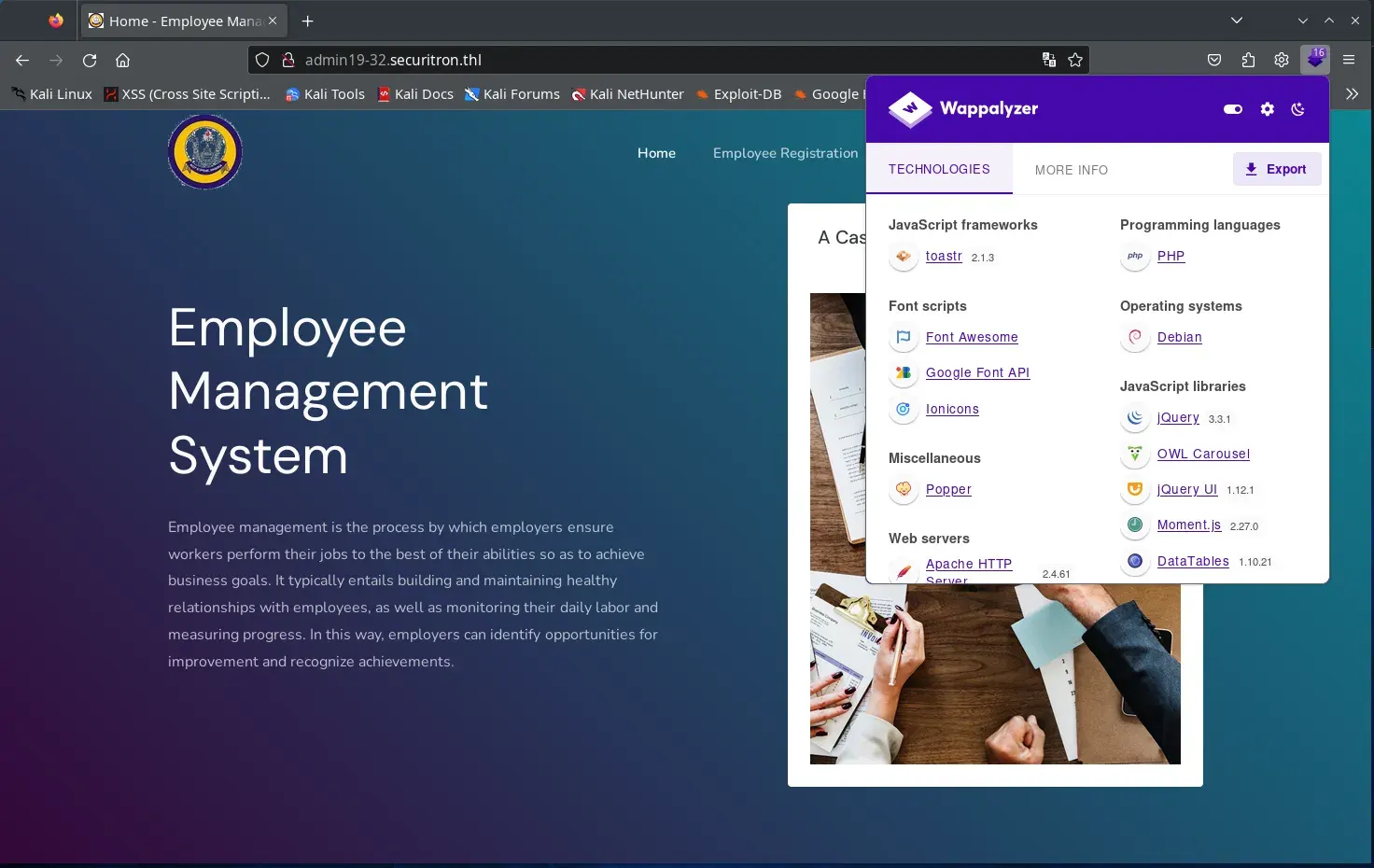
Task: Click the toastr icon
Action: click(x=904, y=256)
